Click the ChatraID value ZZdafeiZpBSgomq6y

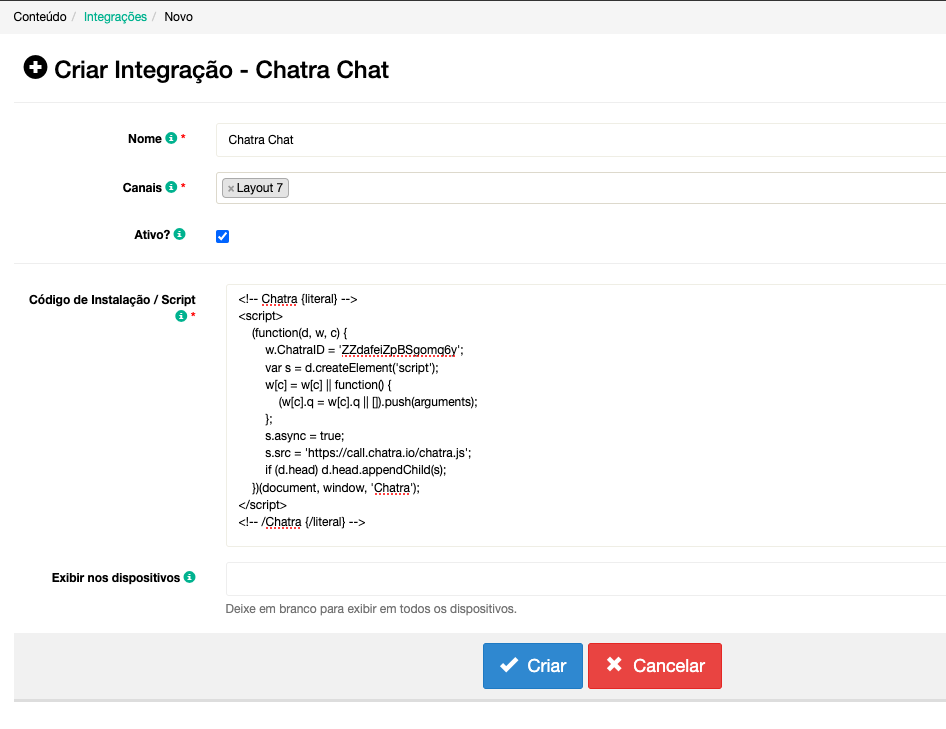pyautogui.click(x=399, y=350)
